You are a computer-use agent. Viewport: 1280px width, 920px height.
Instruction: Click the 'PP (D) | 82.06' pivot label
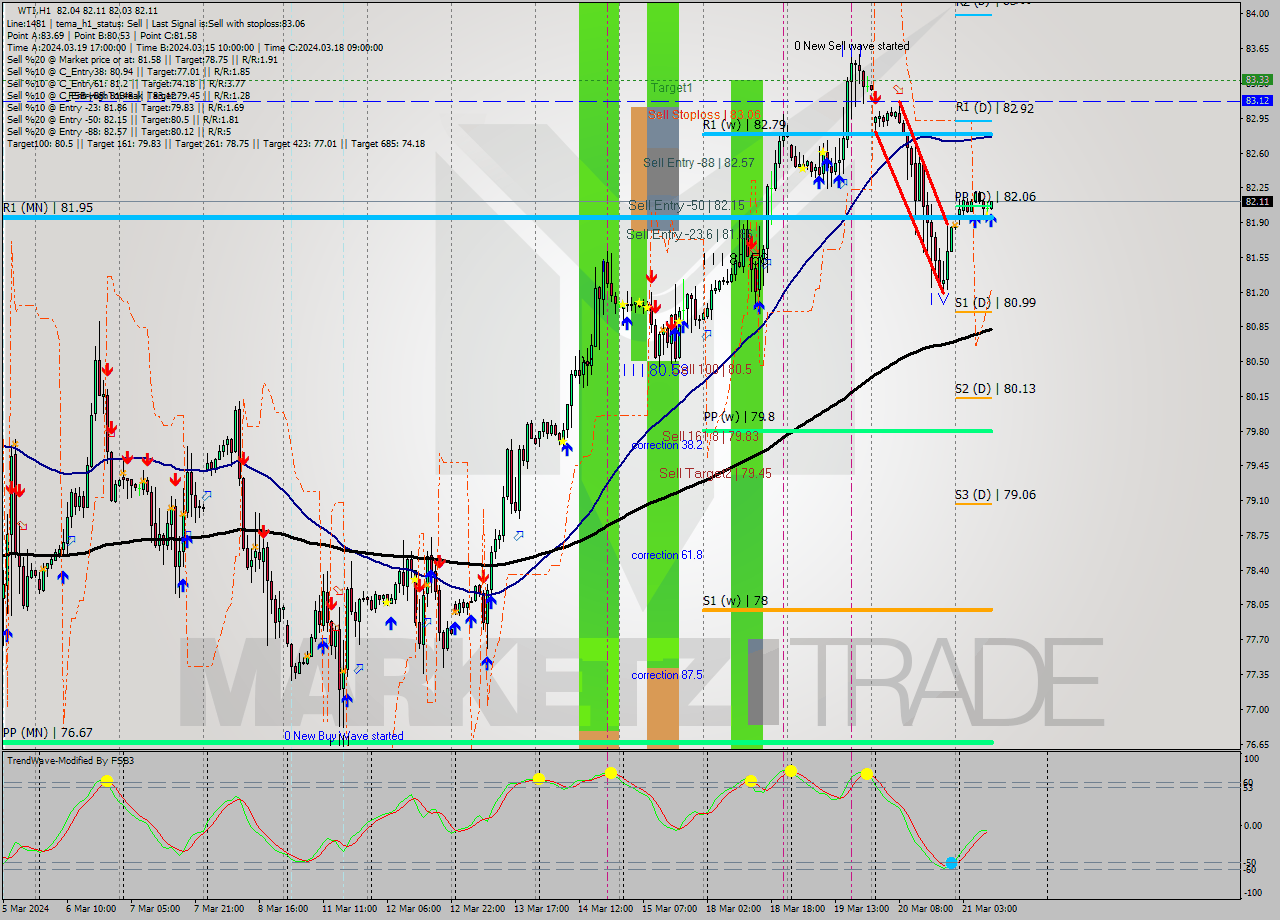click(995, 197)
